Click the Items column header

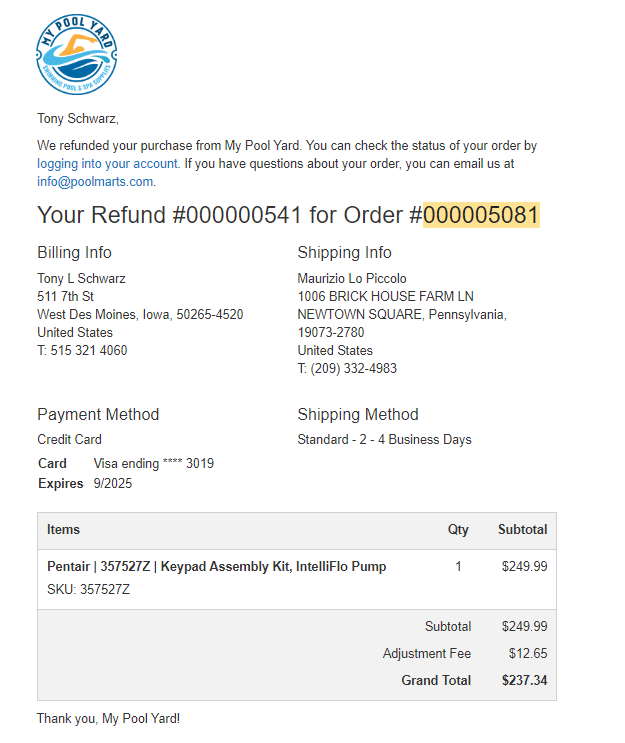point(63,529)
